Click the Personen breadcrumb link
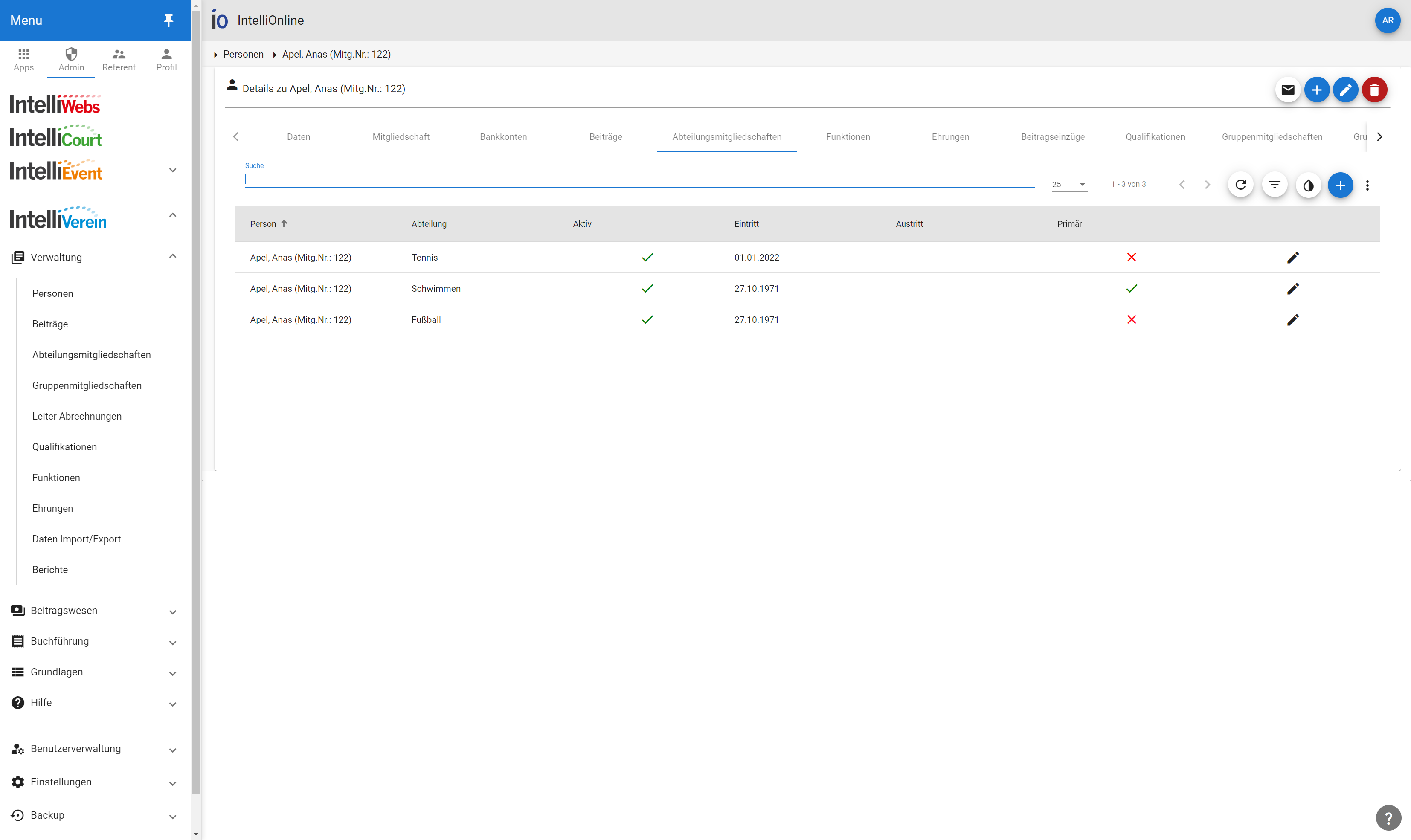The width and height of the screenshot is (1411, 840). pyautogui.click(x=244, y=54)
